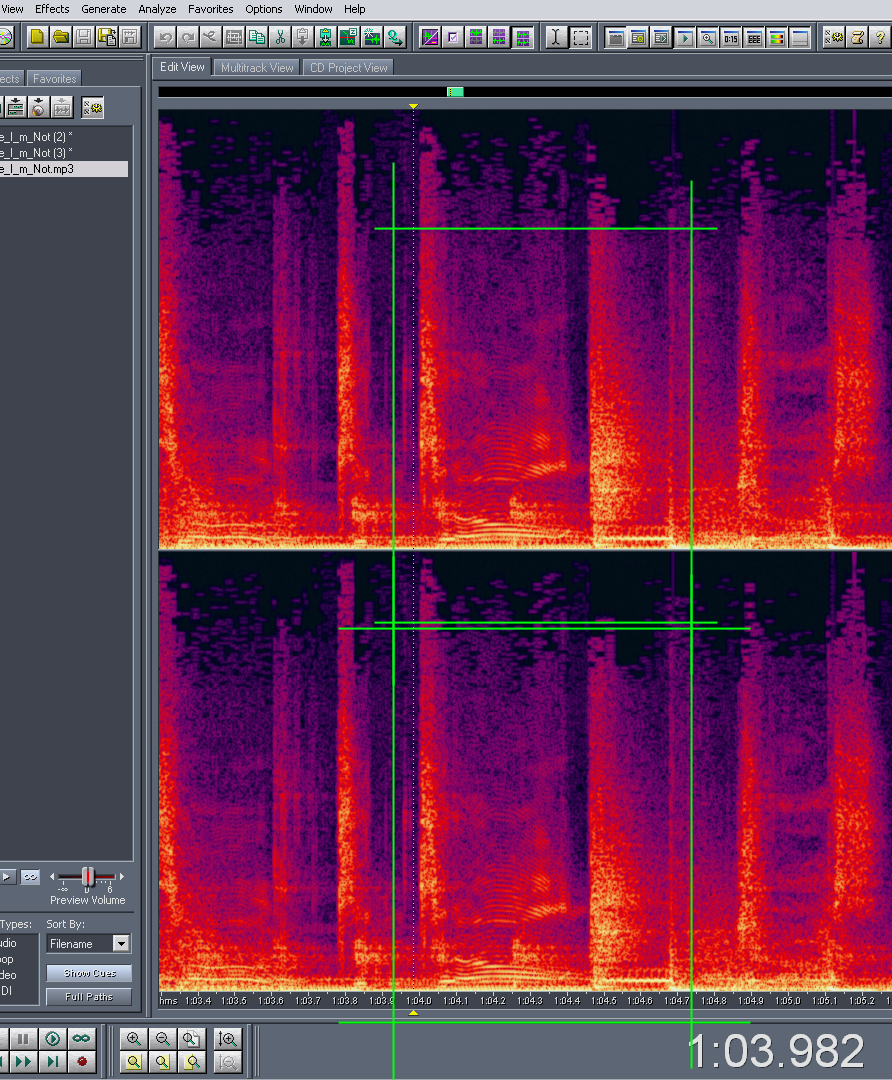Screen dimensions: 892x1080
Task: Click the Zoom Out Horizontally magnifier
Action: coord(163,1039)
